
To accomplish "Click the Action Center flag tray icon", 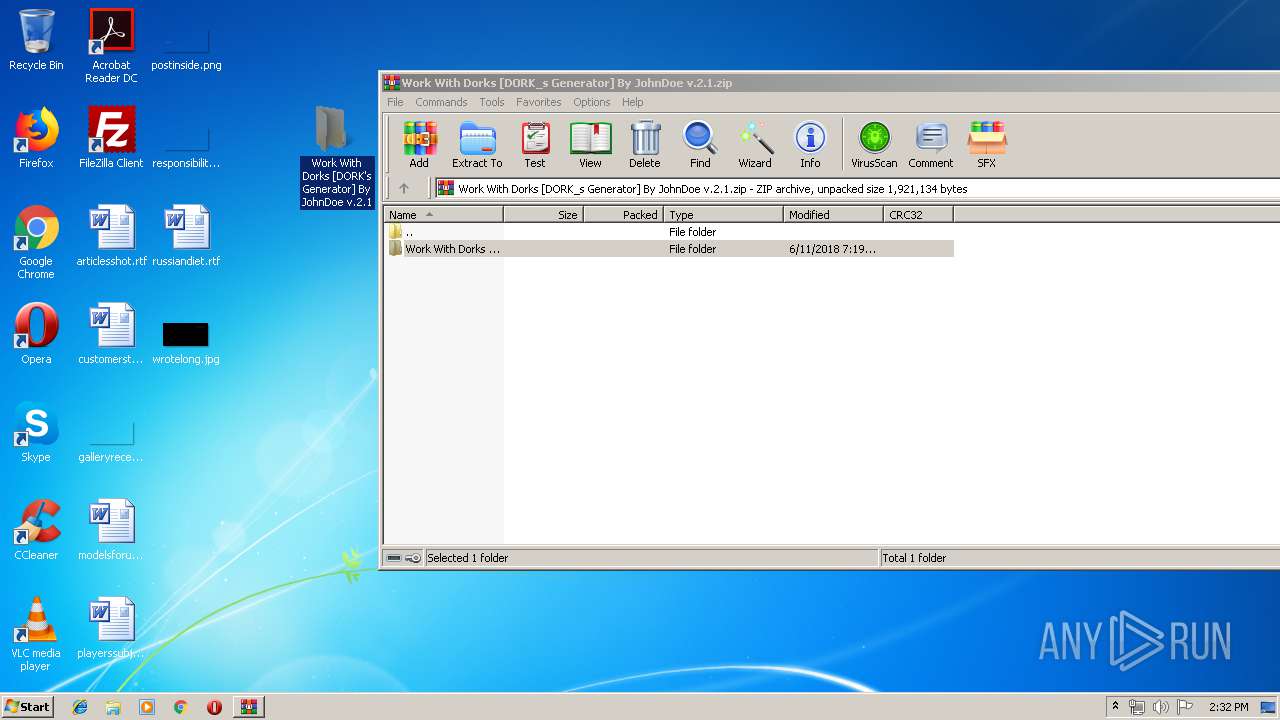I will pos(1185,707).
